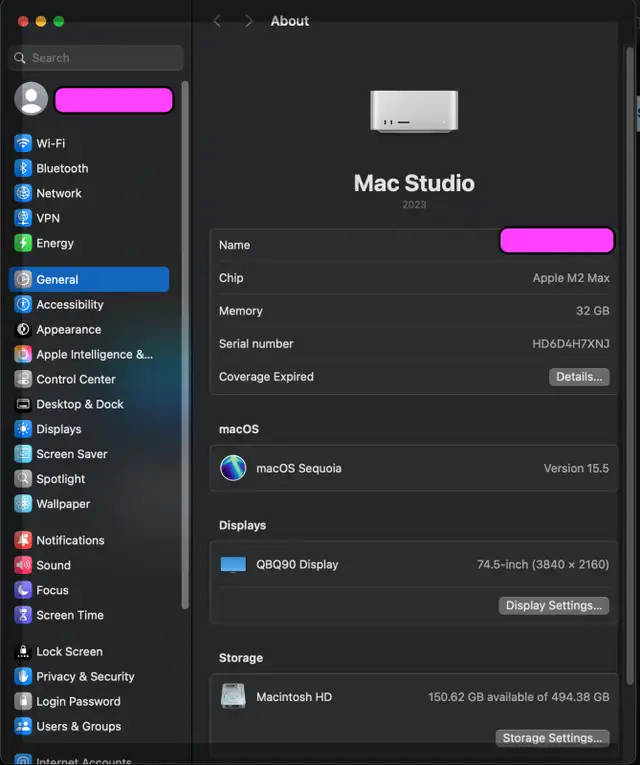Click the user account avatar
Screen dimensions: 640x765
click(31, 99)
